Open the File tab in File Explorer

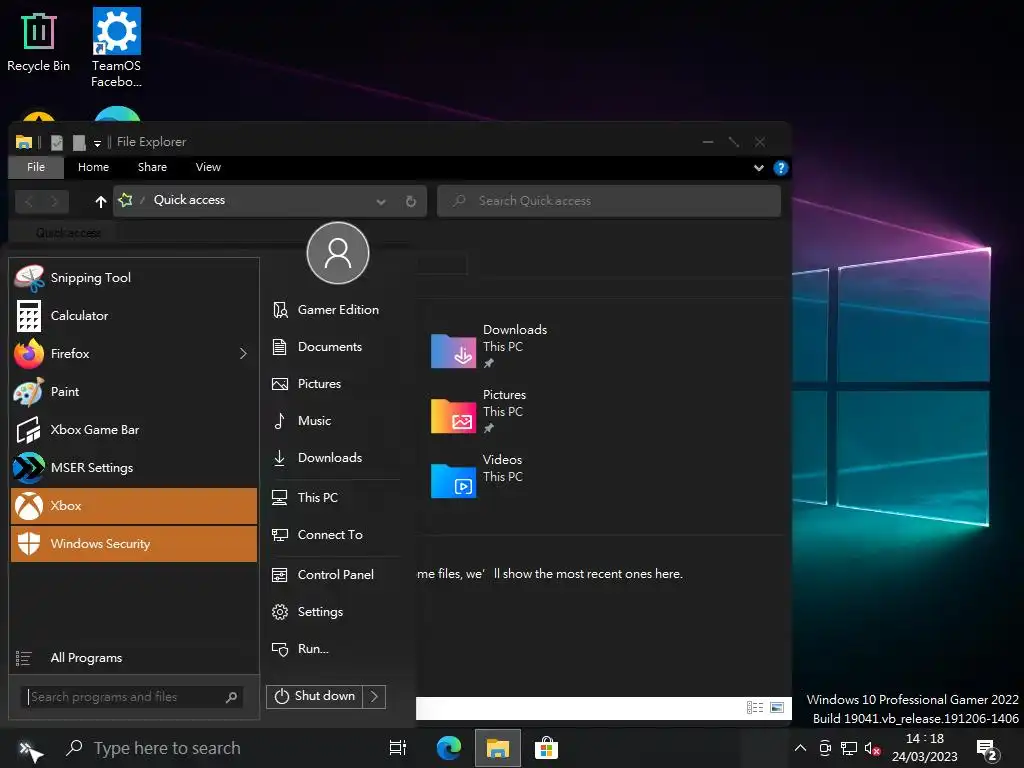click(36, 167)
